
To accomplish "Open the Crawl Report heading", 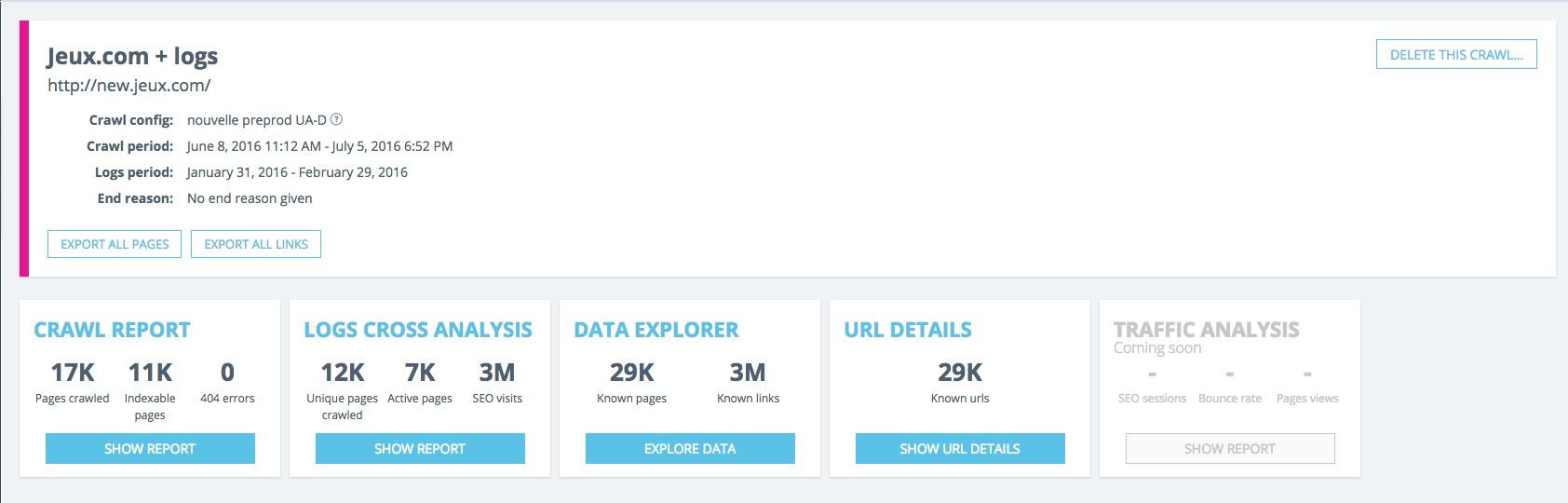I will (x=112, y=330).
